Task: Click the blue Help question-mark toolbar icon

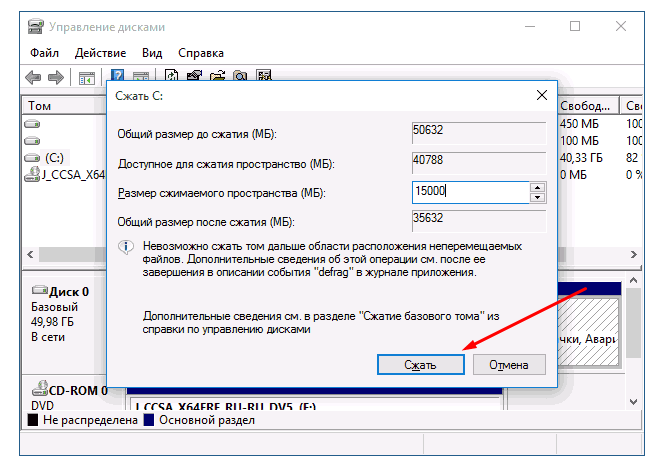Action: tap(118, 75)
